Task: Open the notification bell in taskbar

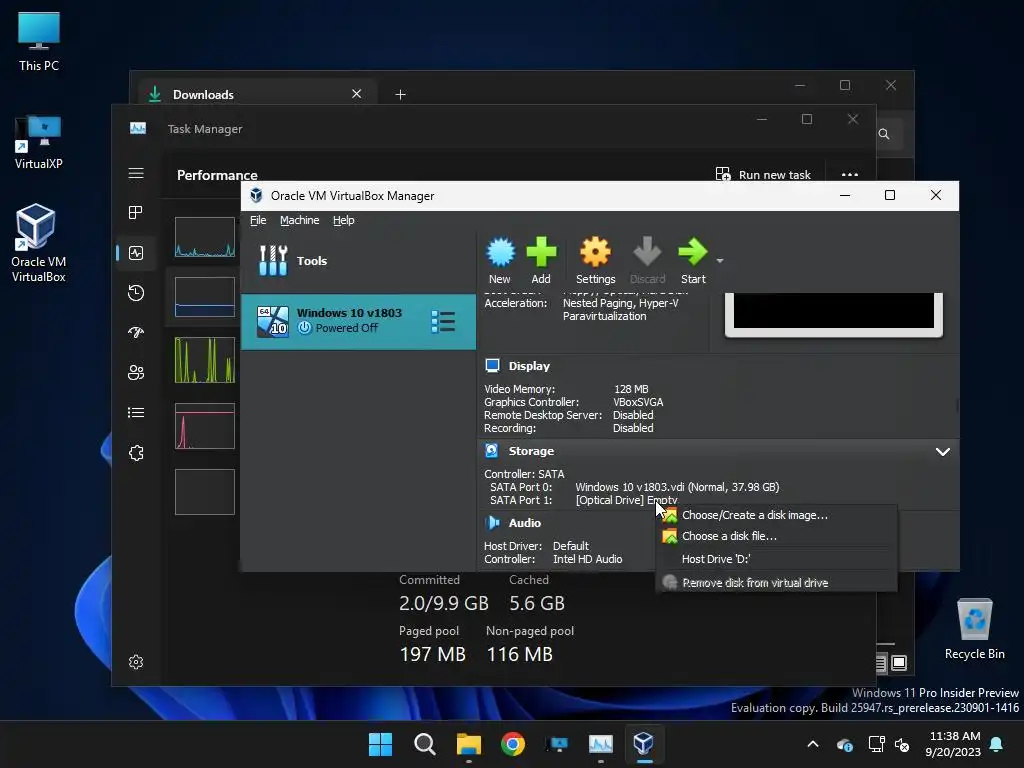Action: tap(997, 744)
